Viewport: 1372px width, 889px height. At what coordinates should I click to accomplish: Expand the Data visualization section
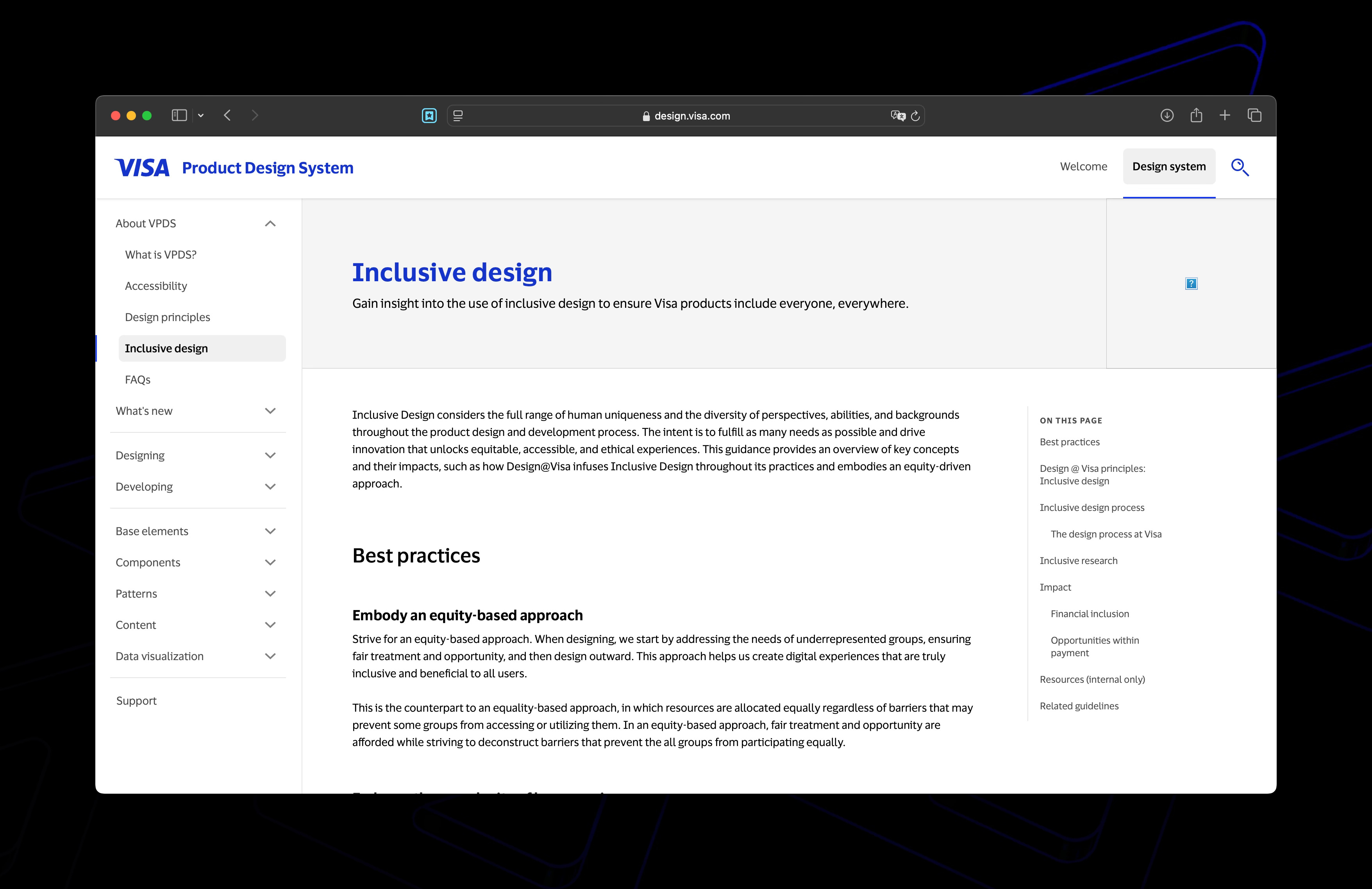tap(195, 656)
